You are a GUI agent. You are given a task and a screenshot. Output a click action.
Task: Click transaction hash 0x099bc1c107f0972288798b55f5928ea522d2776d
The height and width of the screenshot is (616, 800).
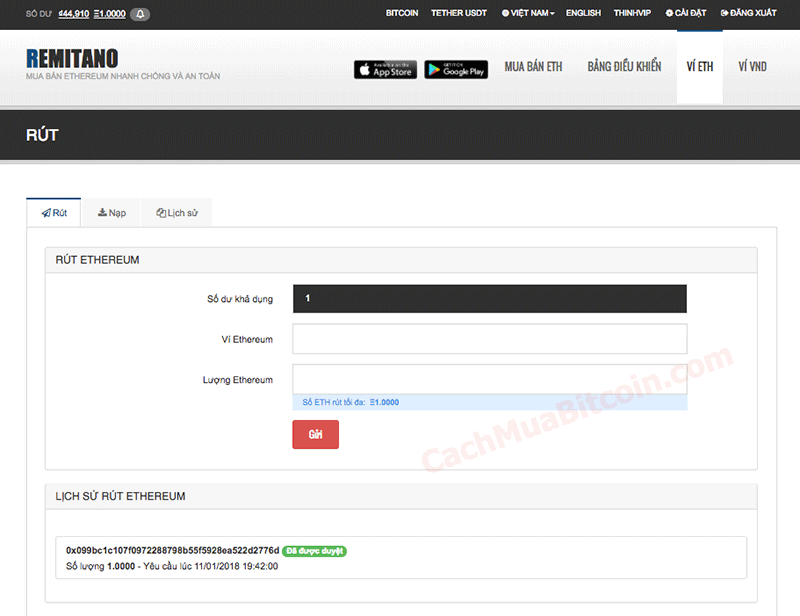[172, 550]
